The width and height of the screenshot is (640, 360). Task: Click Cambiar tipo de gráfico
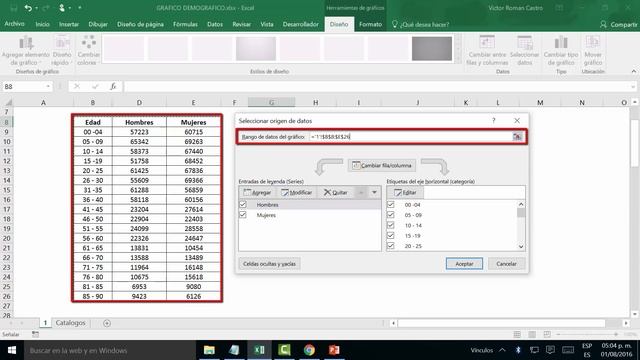[561, 51]
